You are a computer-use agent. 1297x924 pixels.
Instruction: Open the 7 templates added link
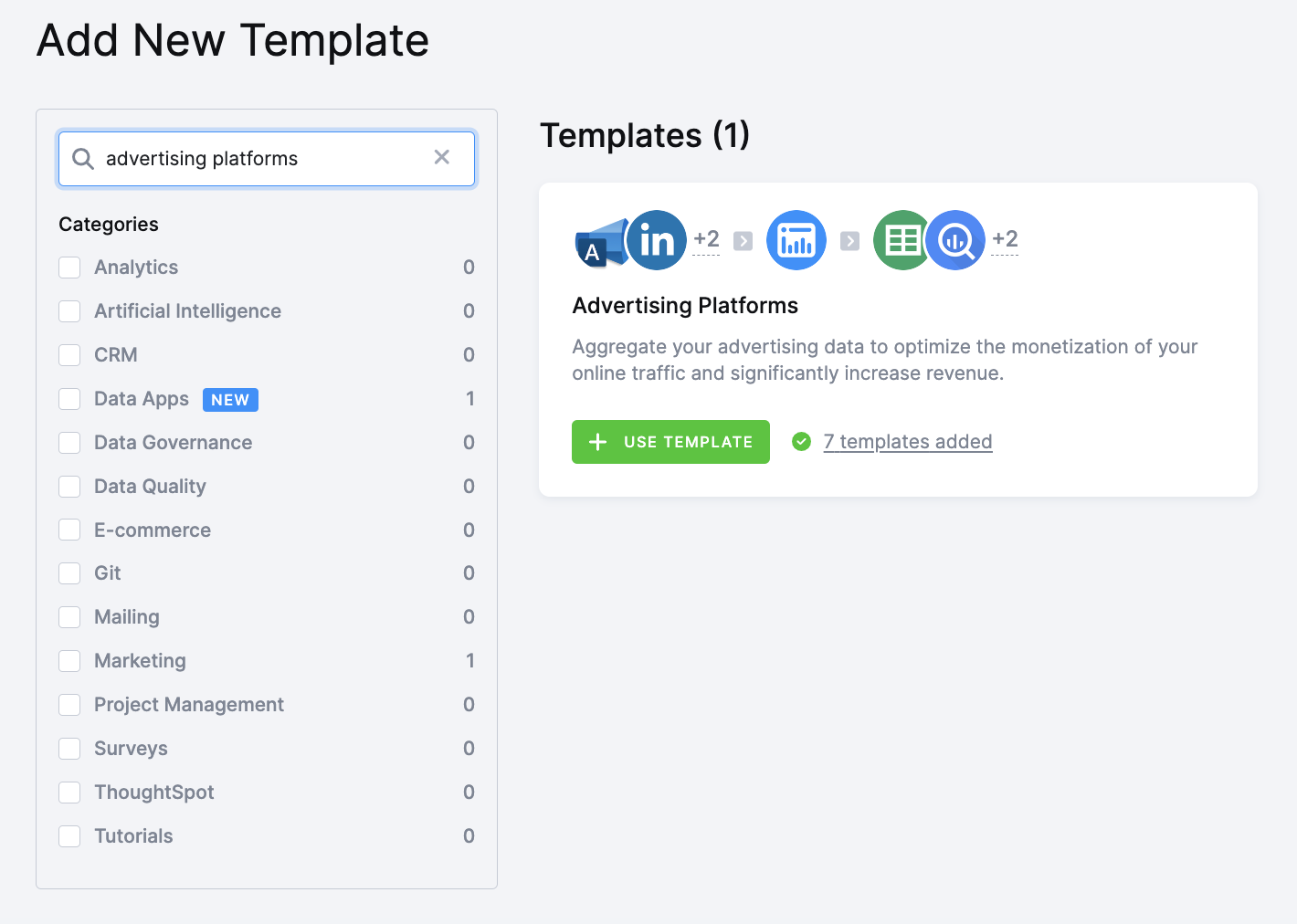click(x=907, y=442)
